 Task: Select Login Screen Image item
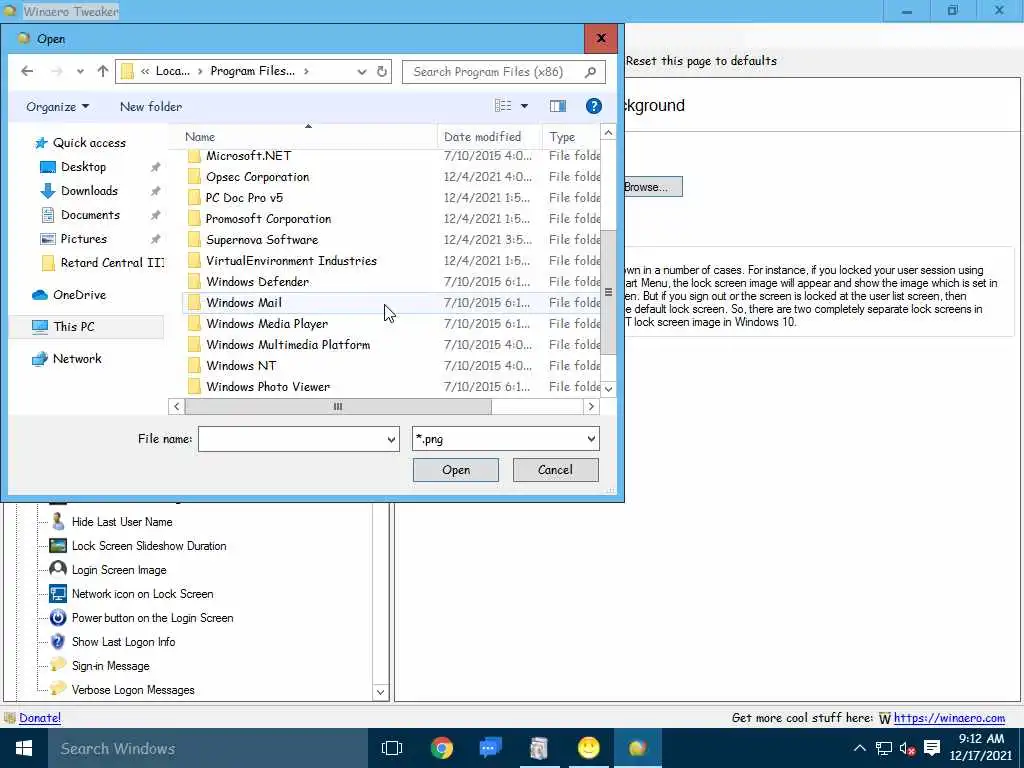click(x=119, y=570)
